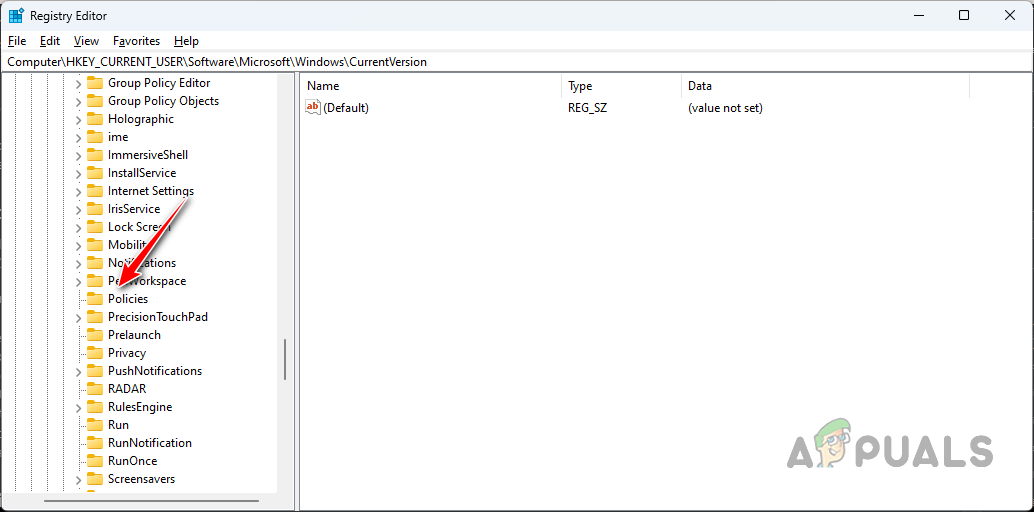The image size is (1034, 512).
Task: Click the Prelaunch folder icon
Action: [x=96, y=335]
